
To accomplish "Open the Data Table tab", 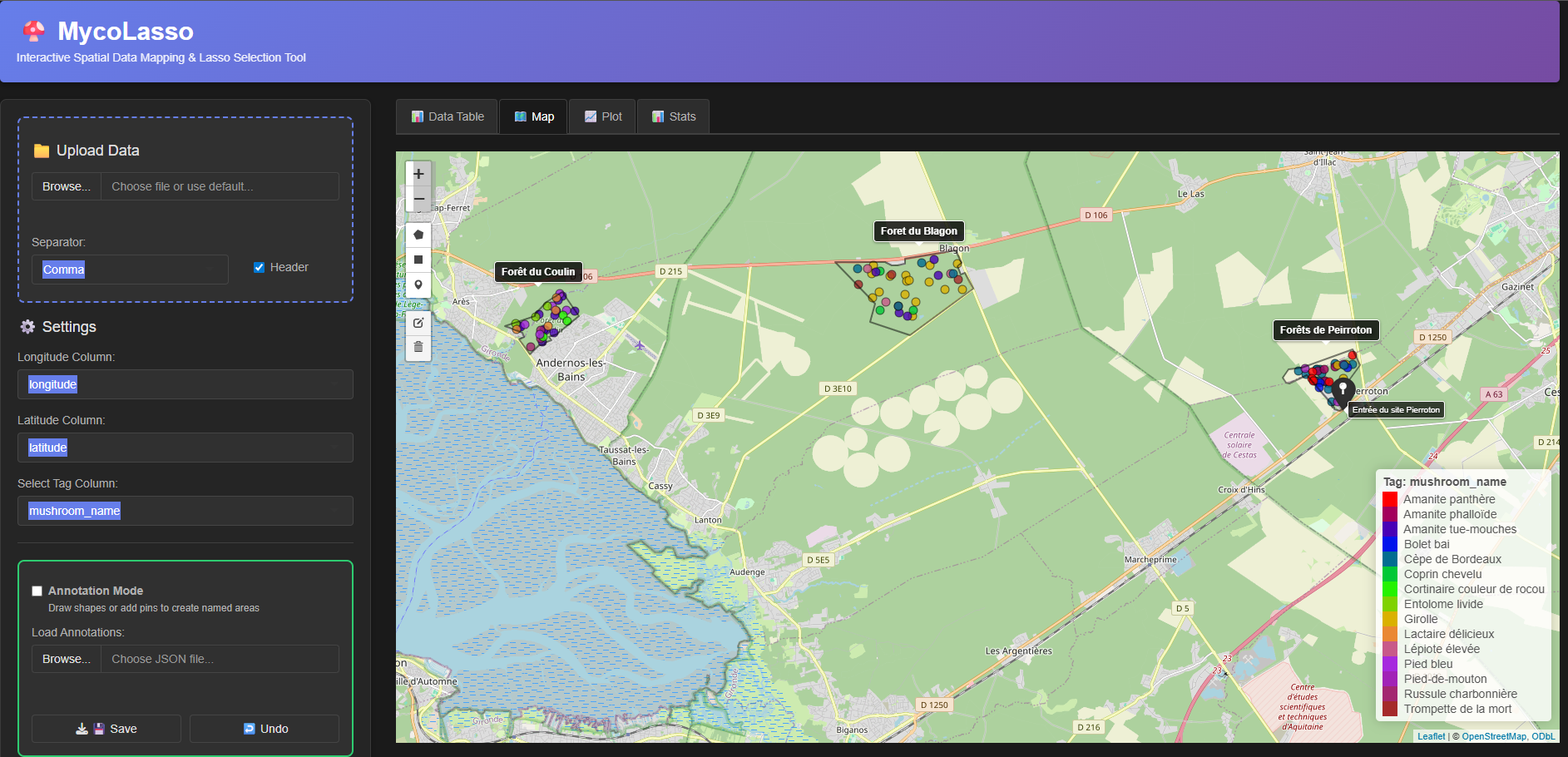I will [447, 116].
